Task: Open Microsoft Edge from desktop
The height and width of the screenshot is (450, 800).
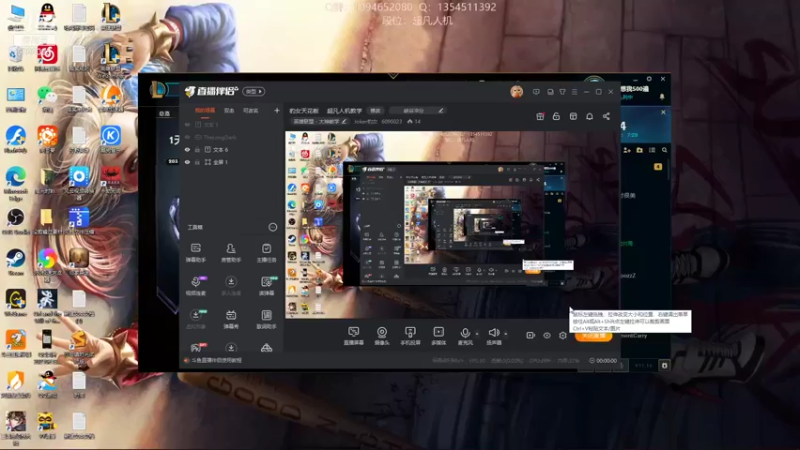Action: click(x=15, y=182)
